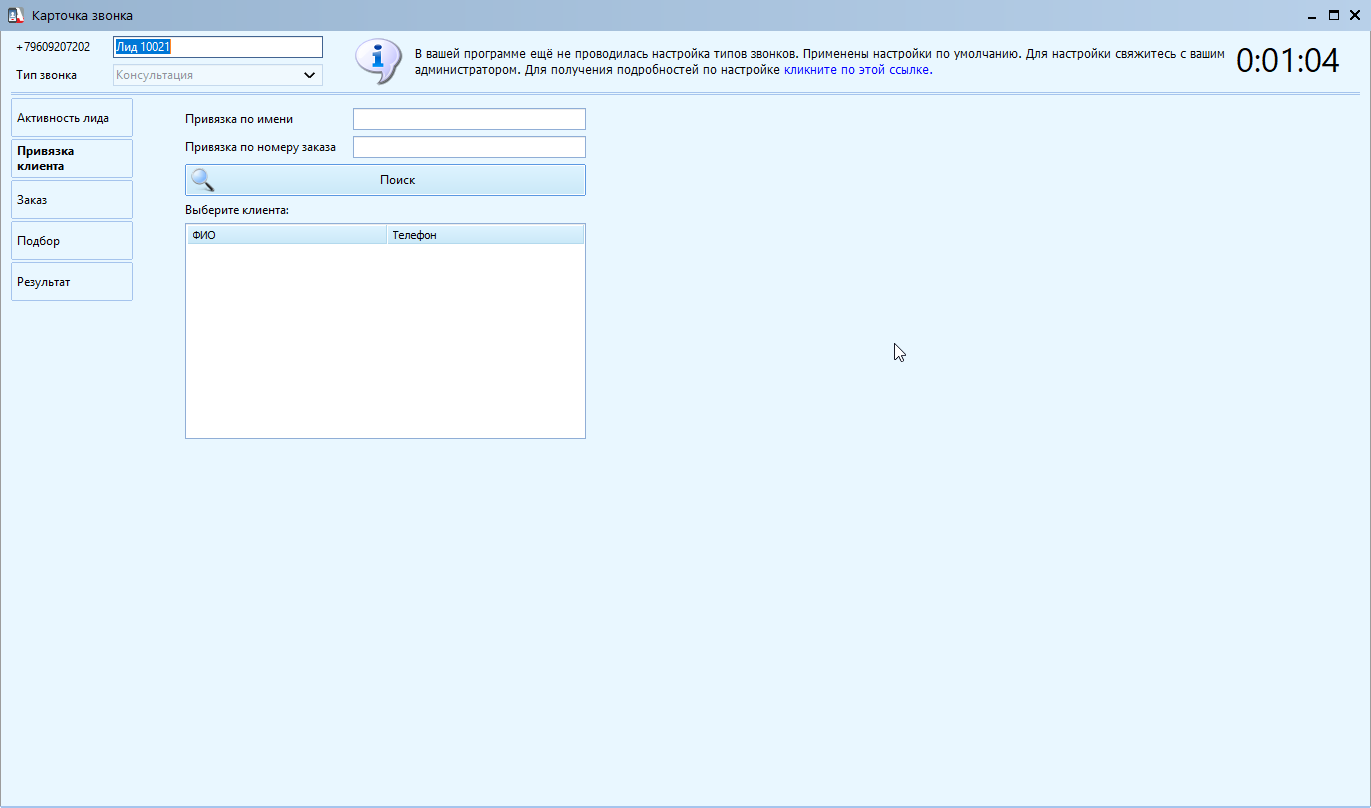The image size is (1371, 808).
Task: Click the Лид 10021 text field
Action: [218, 47]
